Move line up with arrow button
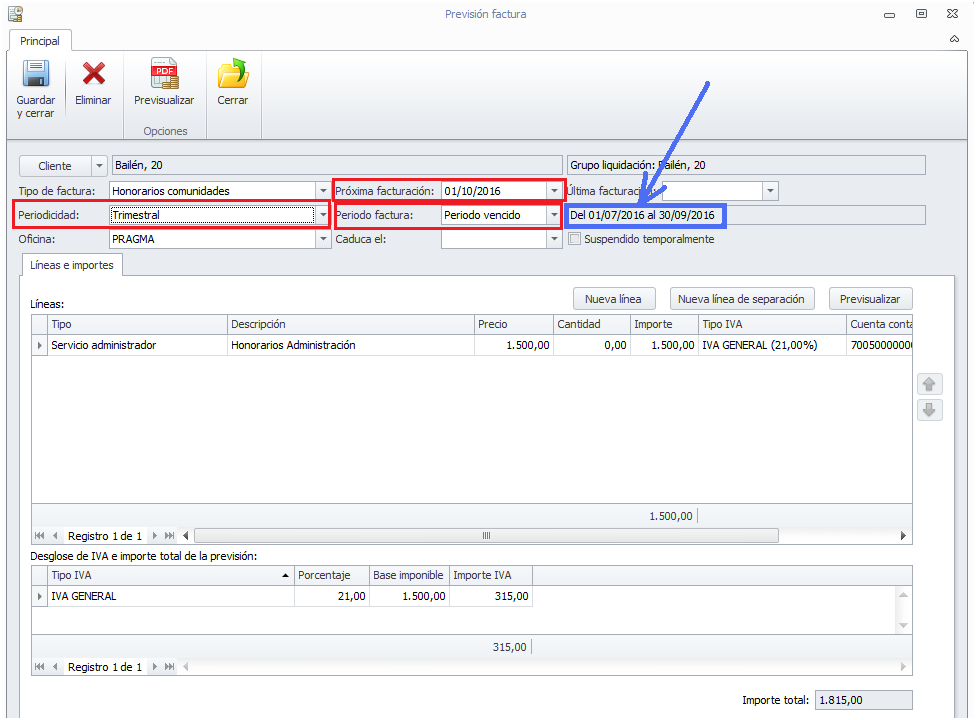The image size is (976, 720). coord(929,384)
